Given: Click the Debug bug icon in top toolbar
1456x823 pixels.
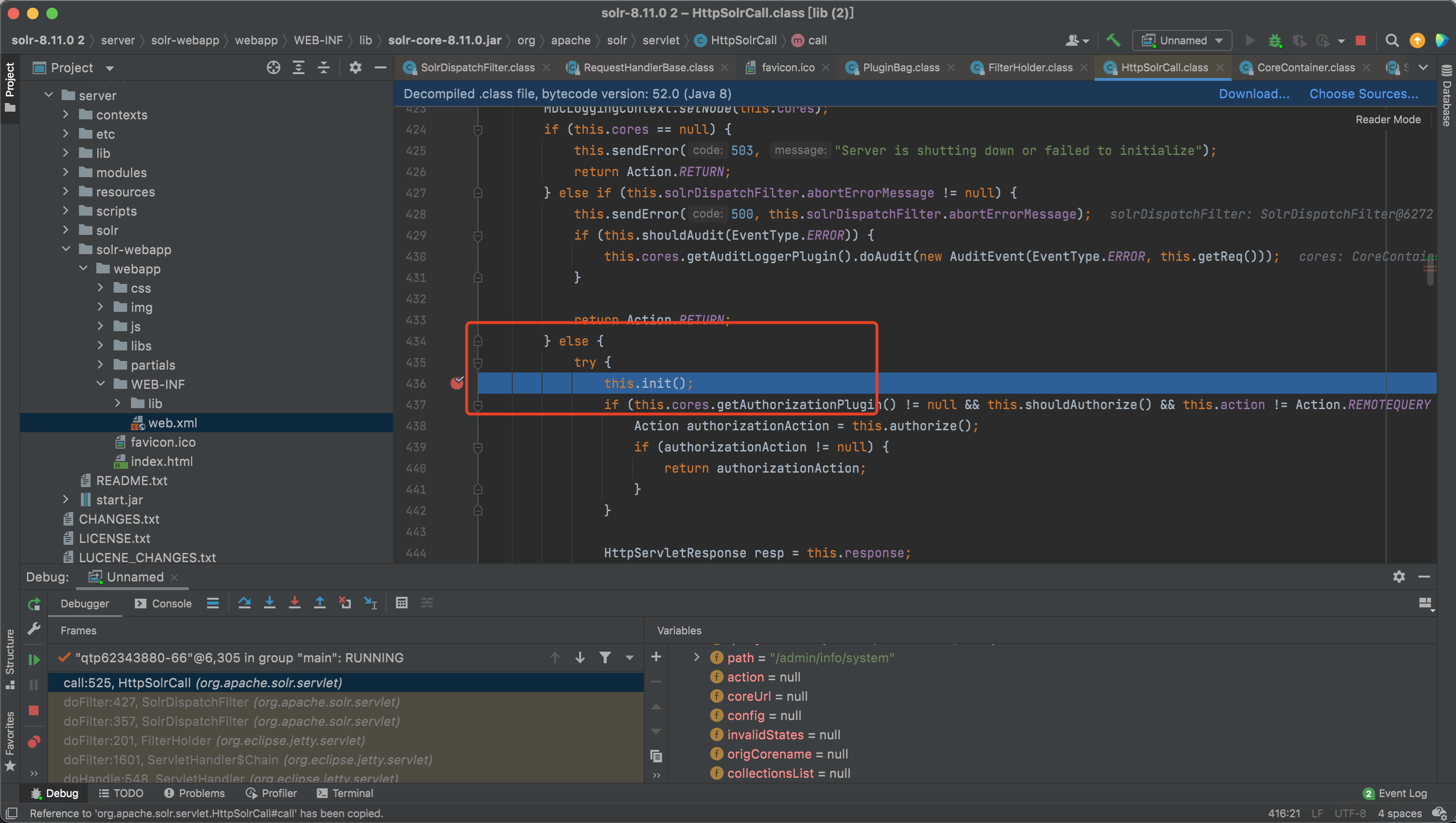Looking at the screenshot, I should point(1275,41).
